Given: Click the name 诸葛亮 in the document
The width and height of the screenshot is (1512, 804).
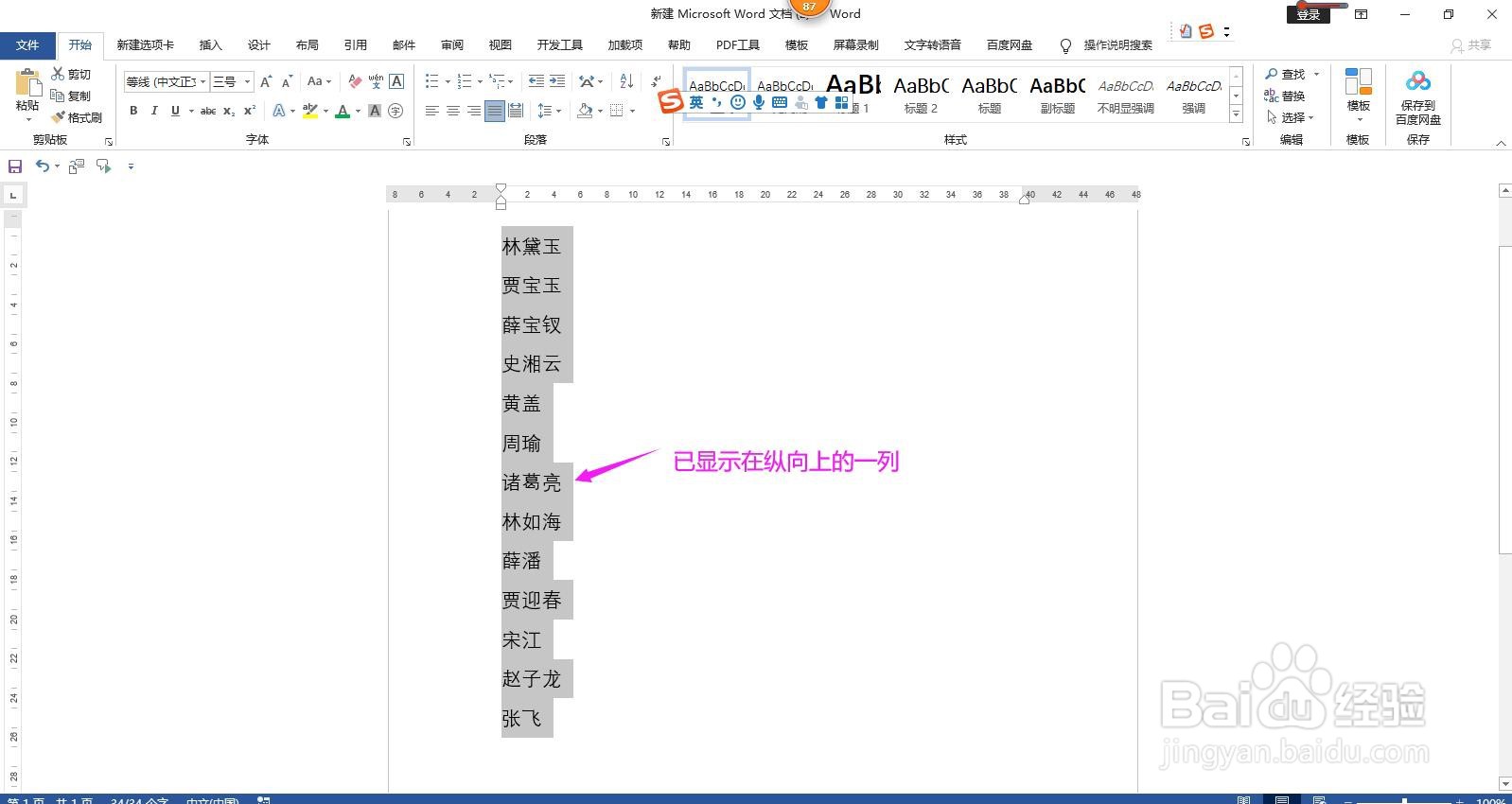Looking at the screenshot, I should tap(532, 482).
